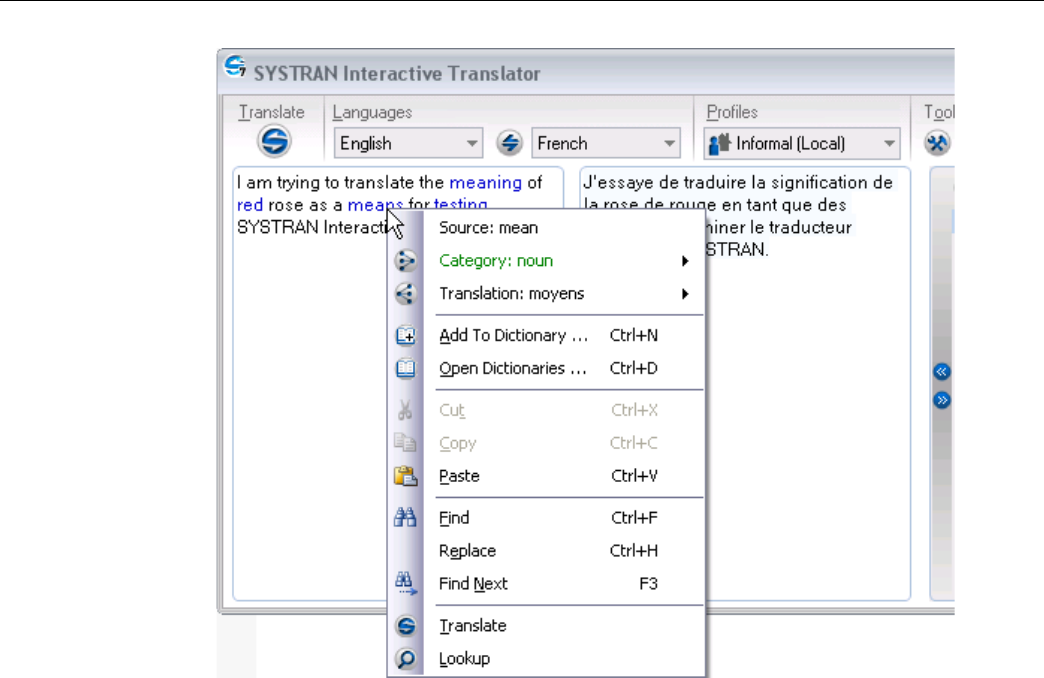The image size is (1044, 678).
Task: Click the right double-chevron panel button
Action: [941, 400]
